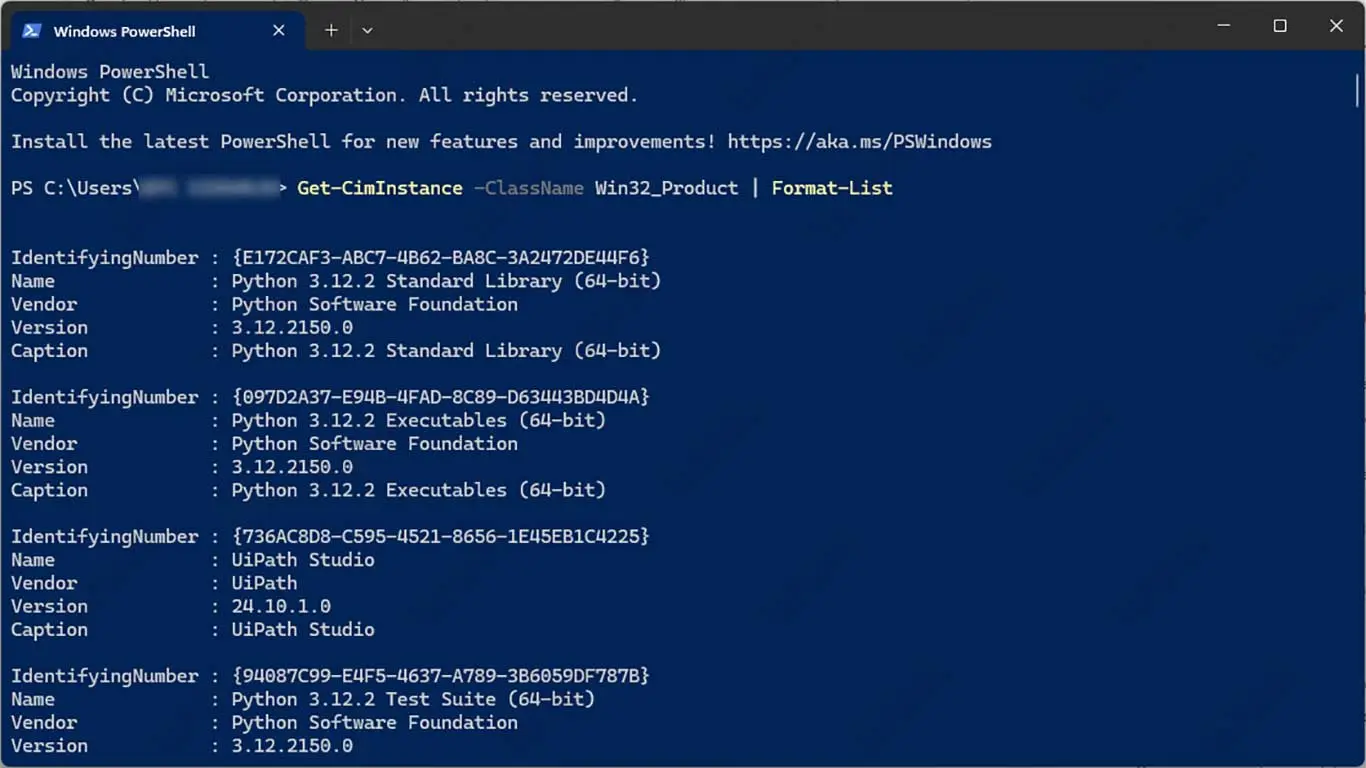Click the Format-List cmdlet text
The image size is (1366, 768).
[x=832, y=188]
